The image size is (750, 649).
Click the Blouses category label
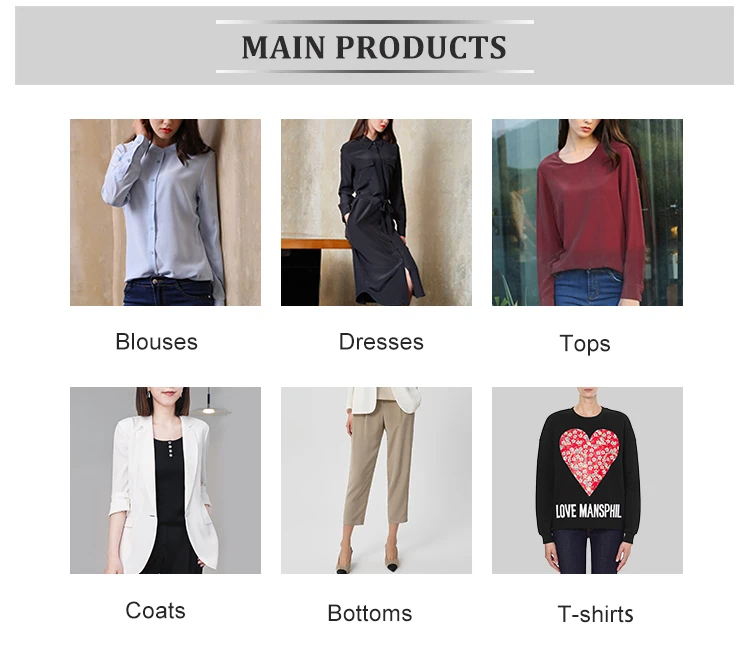(x=156, y=342)
